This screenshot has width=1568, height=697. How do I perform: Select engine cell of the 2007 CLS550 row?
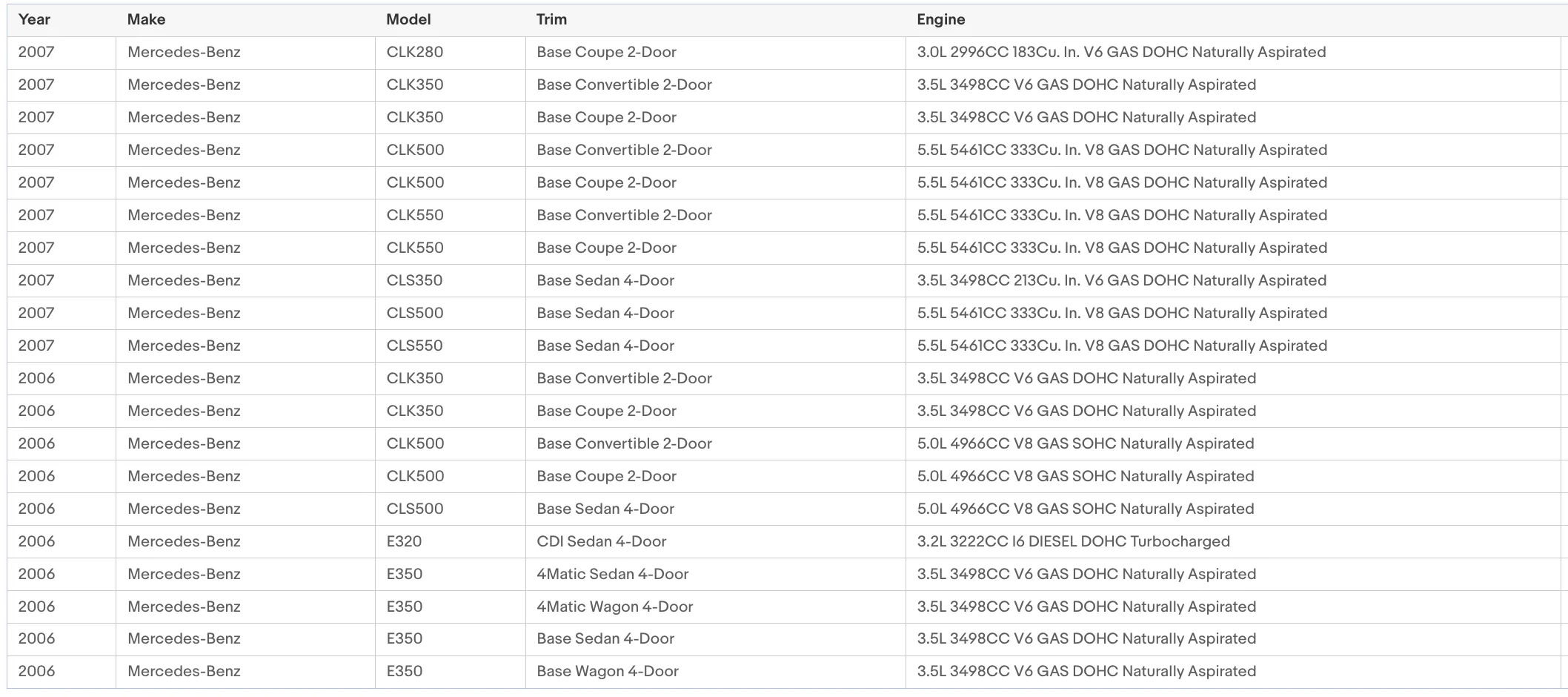1233,346
